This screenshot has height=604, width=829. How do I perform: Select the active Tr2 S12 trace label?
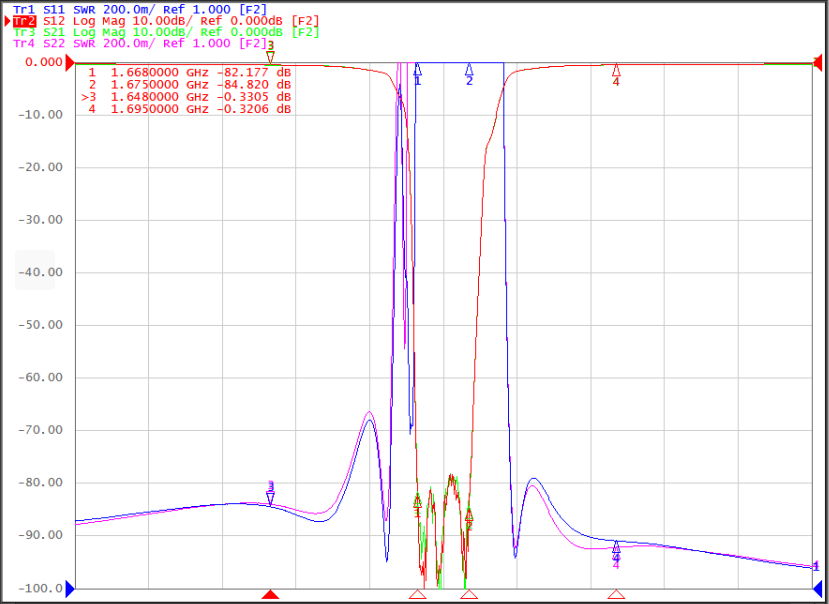[x=167, y=21]
